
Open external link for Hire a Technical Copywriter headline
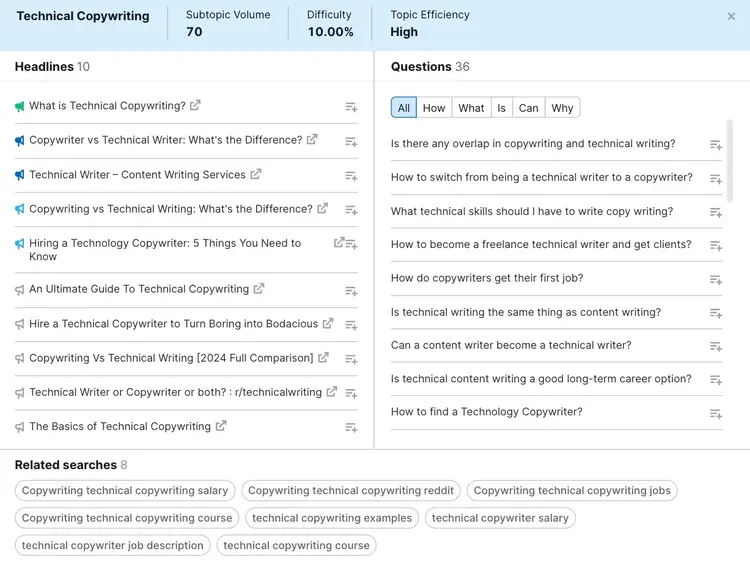(328, 323)
